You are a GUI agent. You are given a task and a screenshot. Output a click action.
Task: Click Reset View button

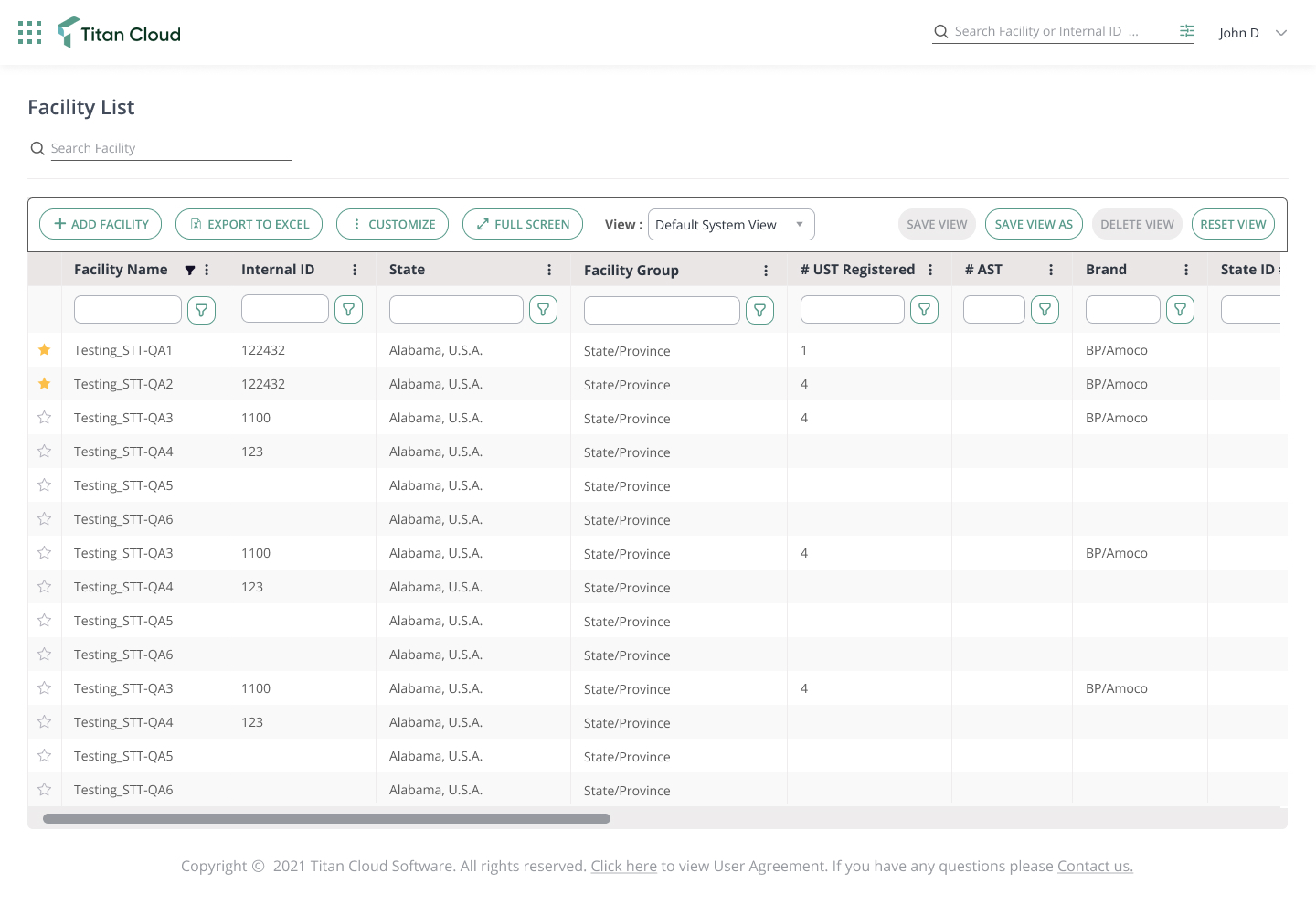[x=1233, y=224]
